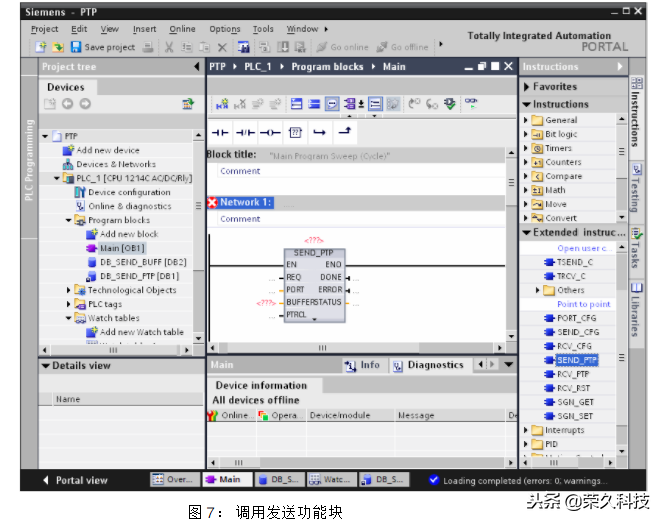The image size is (664, 524).
Task: Click the open branch icon
Action: [319, 133]
